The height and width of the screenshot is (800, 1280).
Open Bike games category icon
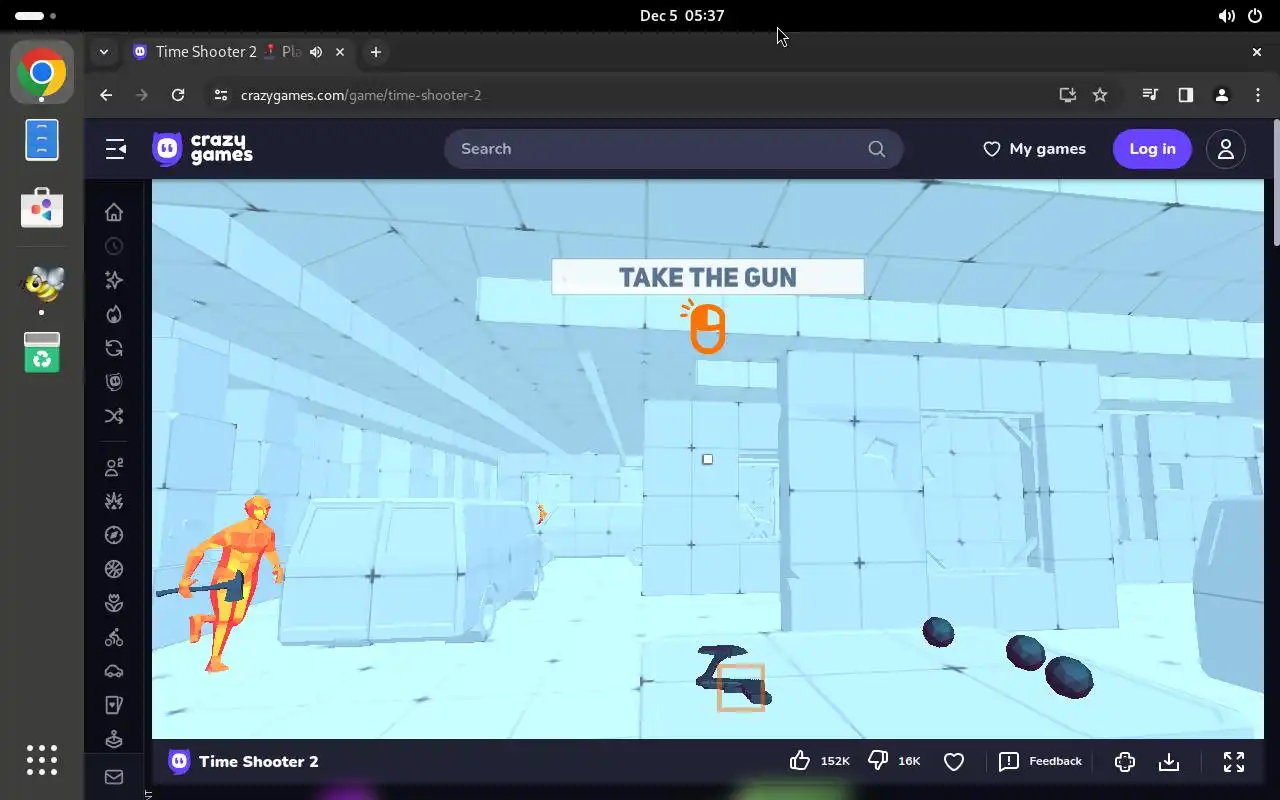(114, 637)
